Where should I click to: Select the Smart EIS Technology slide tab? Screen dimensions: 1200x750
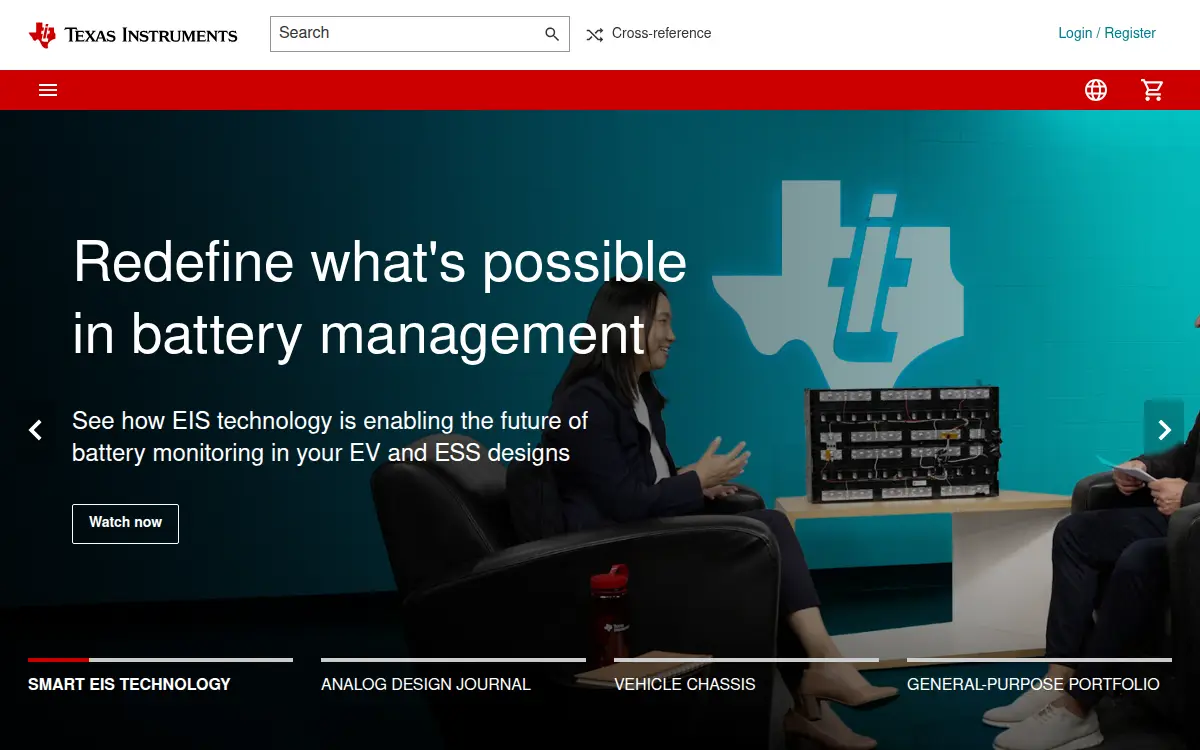tap(129, 685)
